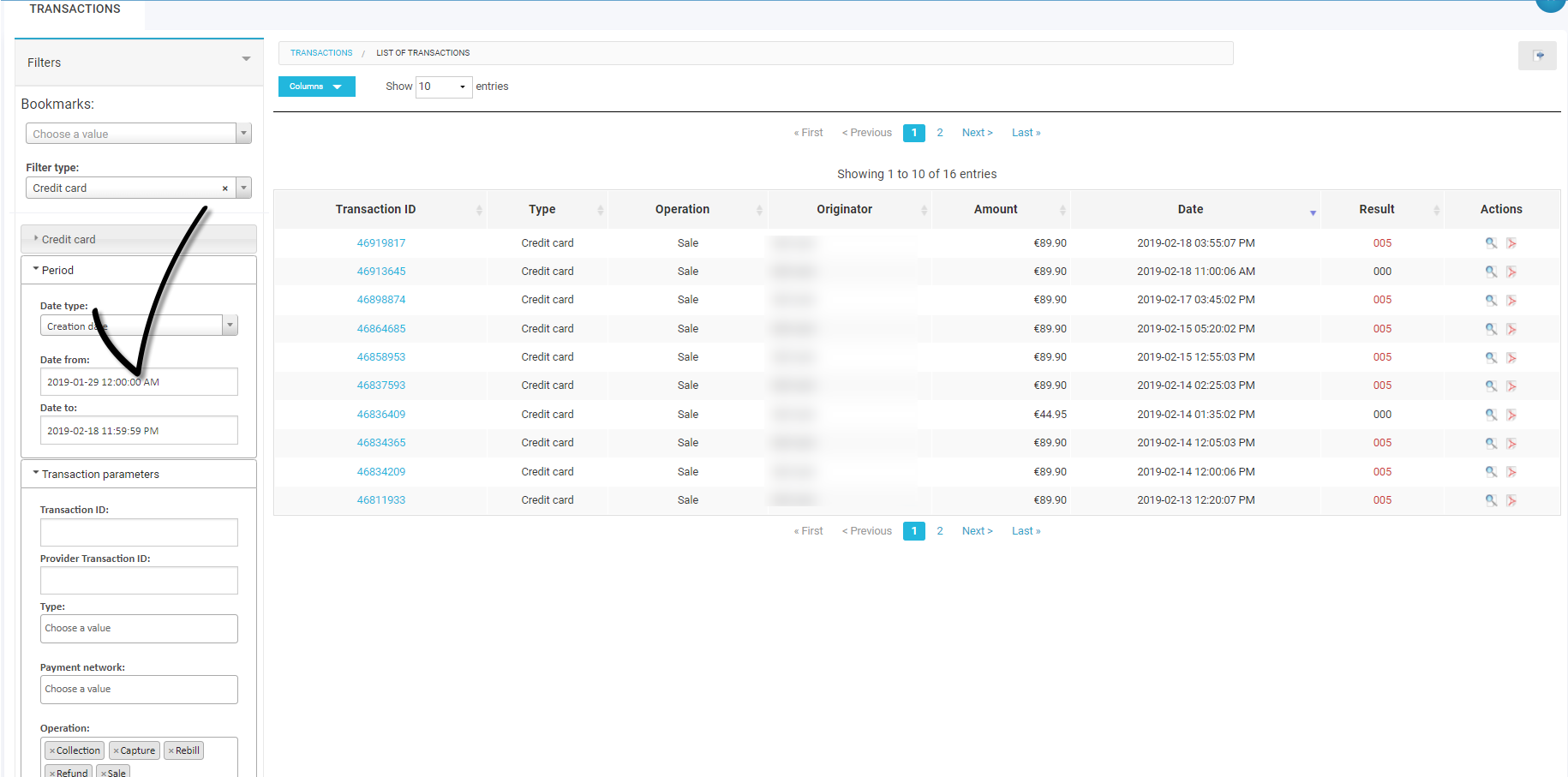Export icon for transaction 46858953
Viewport: 1568px width, 777px height.
1511,357
